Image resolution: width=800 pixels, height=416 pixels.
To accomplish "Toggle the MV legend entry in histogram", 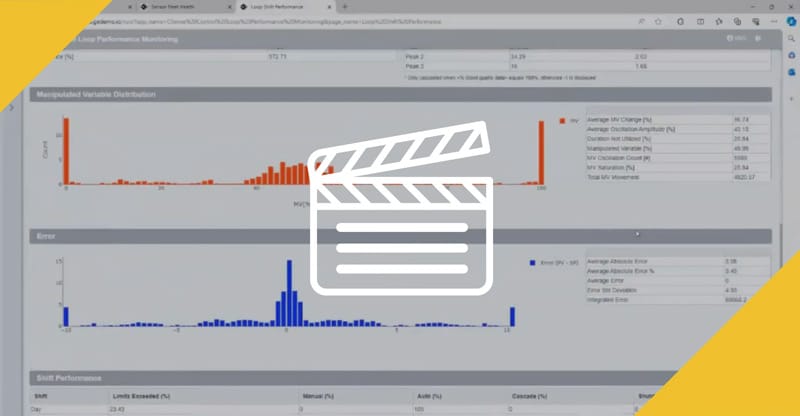I will coord(569,121).
